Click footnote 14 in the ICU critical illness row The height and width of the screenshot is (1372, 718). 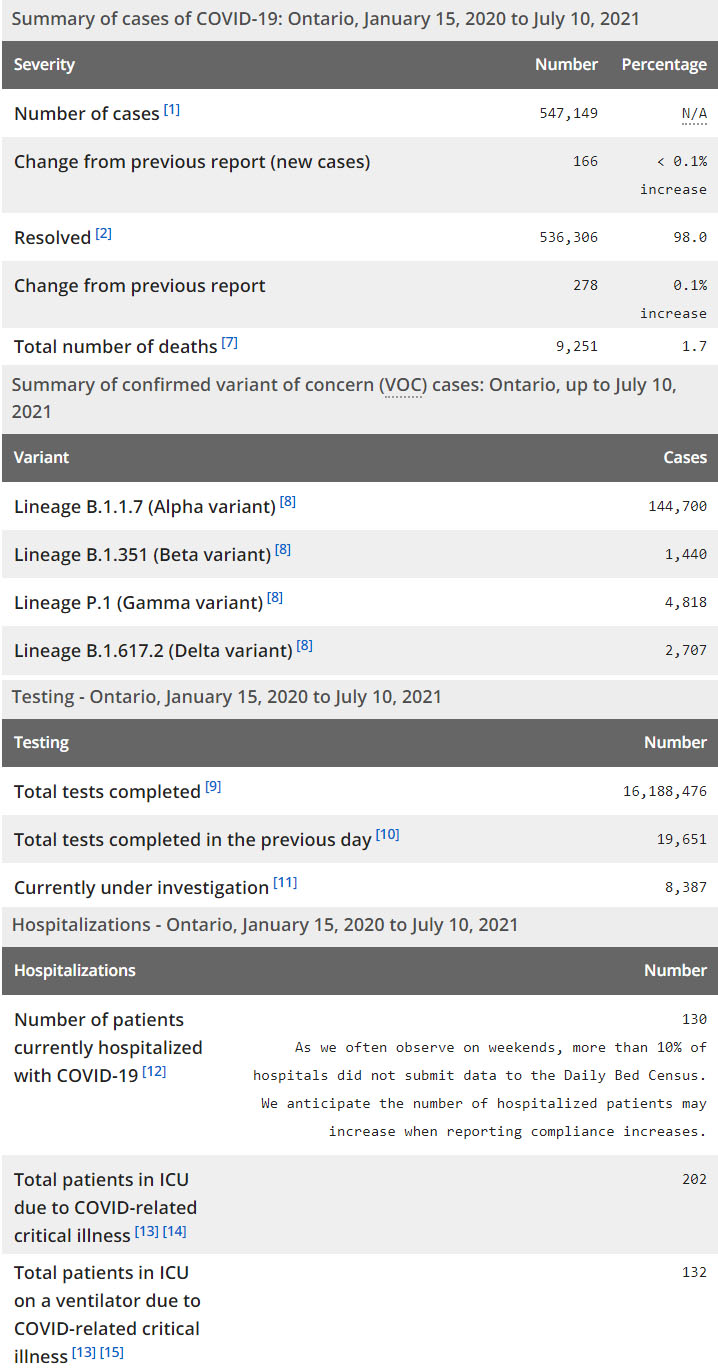pos(175,1231)
